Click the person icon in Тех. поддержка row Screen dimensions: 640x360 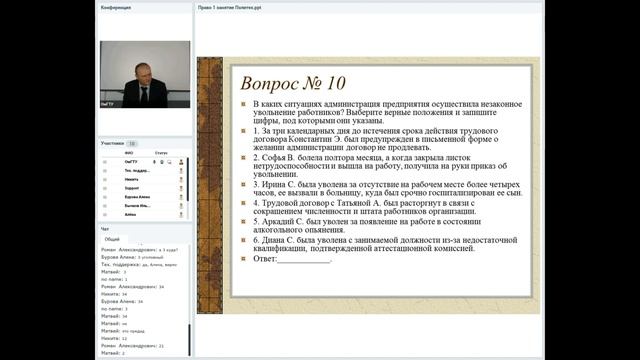click(x=181, y=171)
